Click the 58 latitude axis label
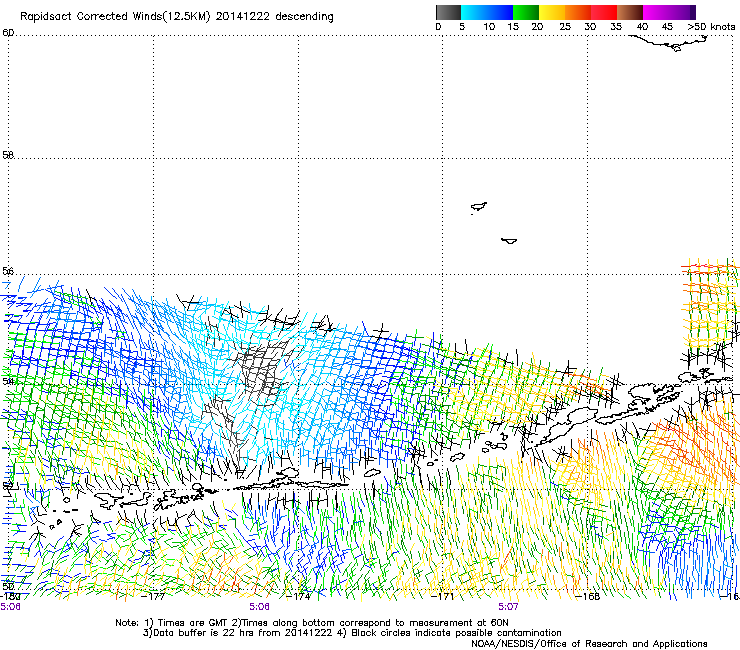 8,155
